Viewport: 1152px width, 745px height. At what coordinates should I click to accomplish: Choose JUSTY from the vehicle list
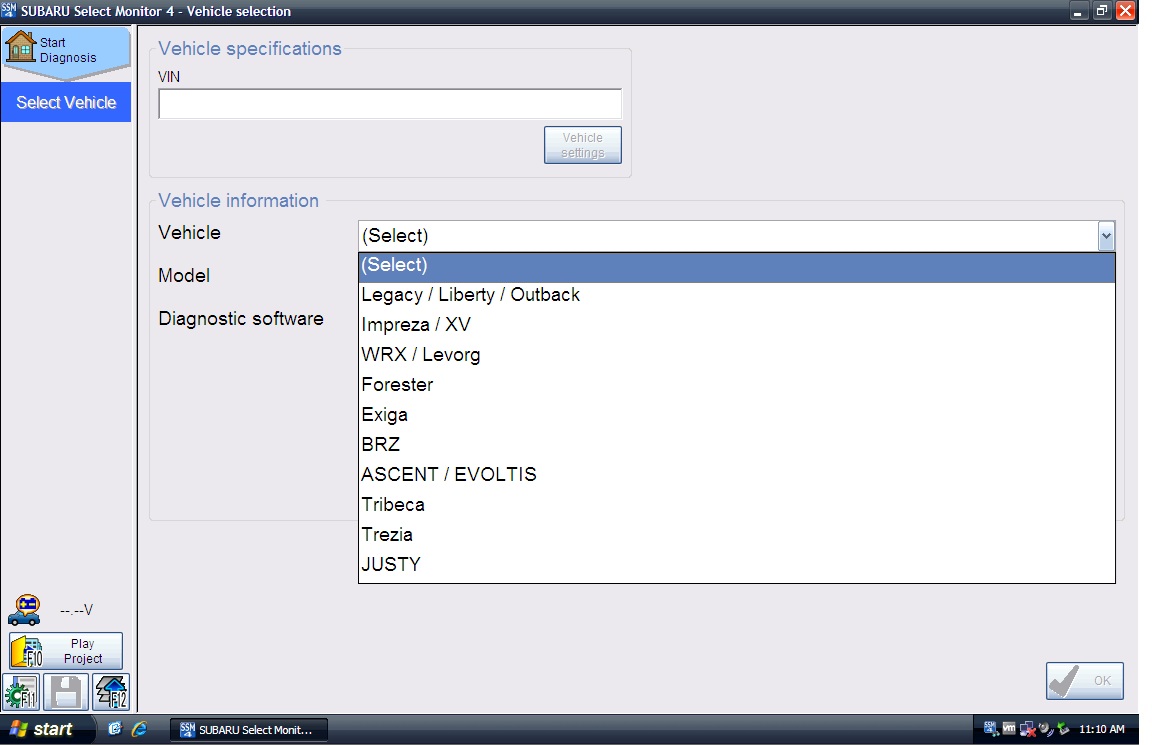click(x=737, y=565)
